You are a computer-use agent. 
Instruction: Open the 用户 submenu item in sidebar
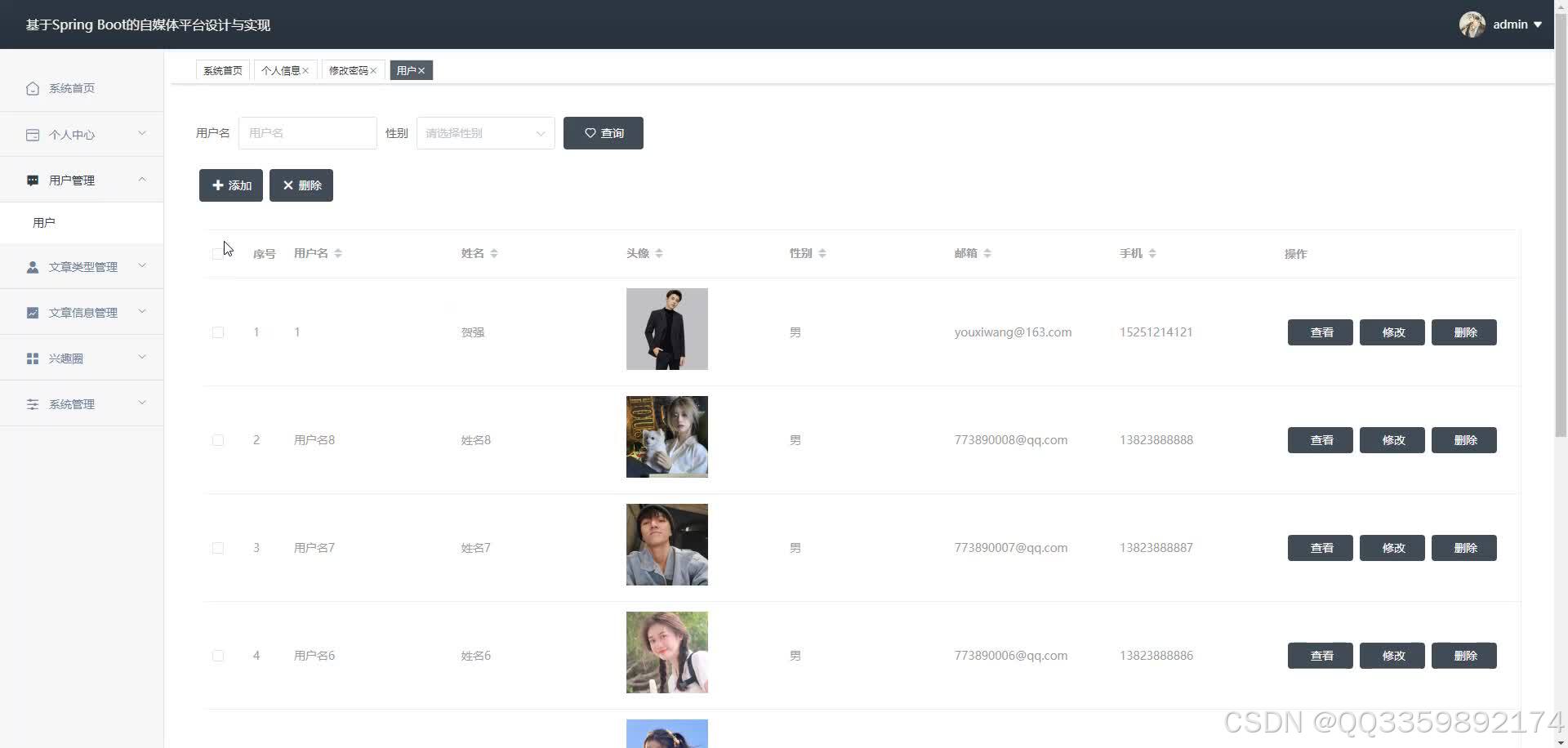[82, 223]
